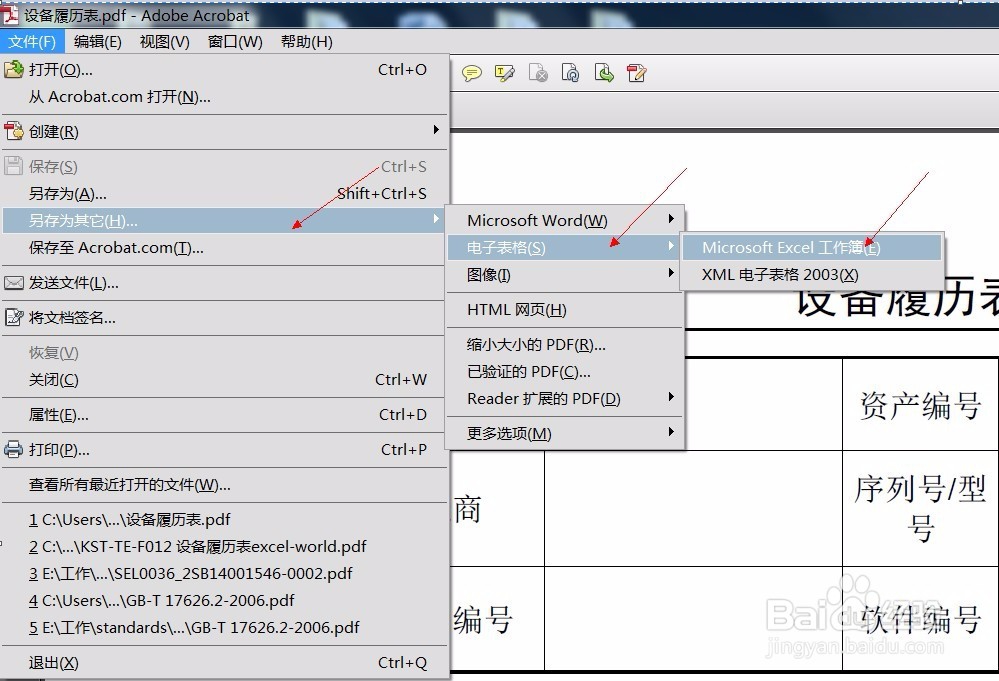Choose 保存至 Acrobat.com(T)...
The width and height of the screenshot is (999, 681).
225,248
